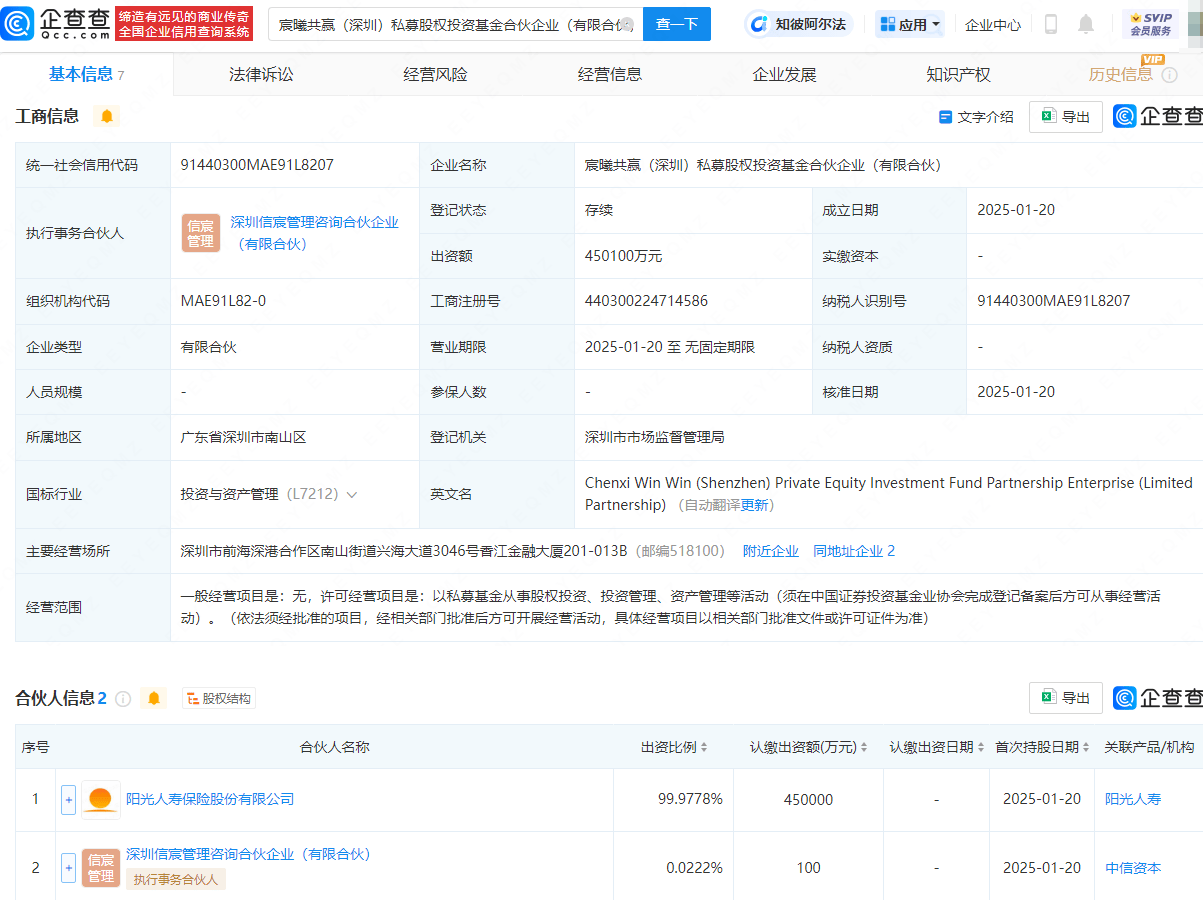Open notifications bell in top header
This screenshot has width=1203, height=900.
[1086, 24]
